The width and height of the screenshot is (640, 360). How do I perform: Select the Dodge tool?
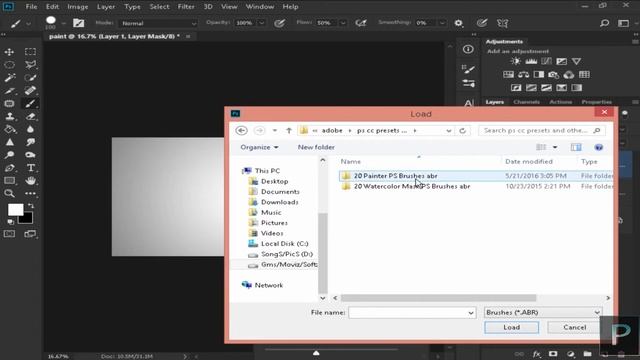[x=9, y=155]
